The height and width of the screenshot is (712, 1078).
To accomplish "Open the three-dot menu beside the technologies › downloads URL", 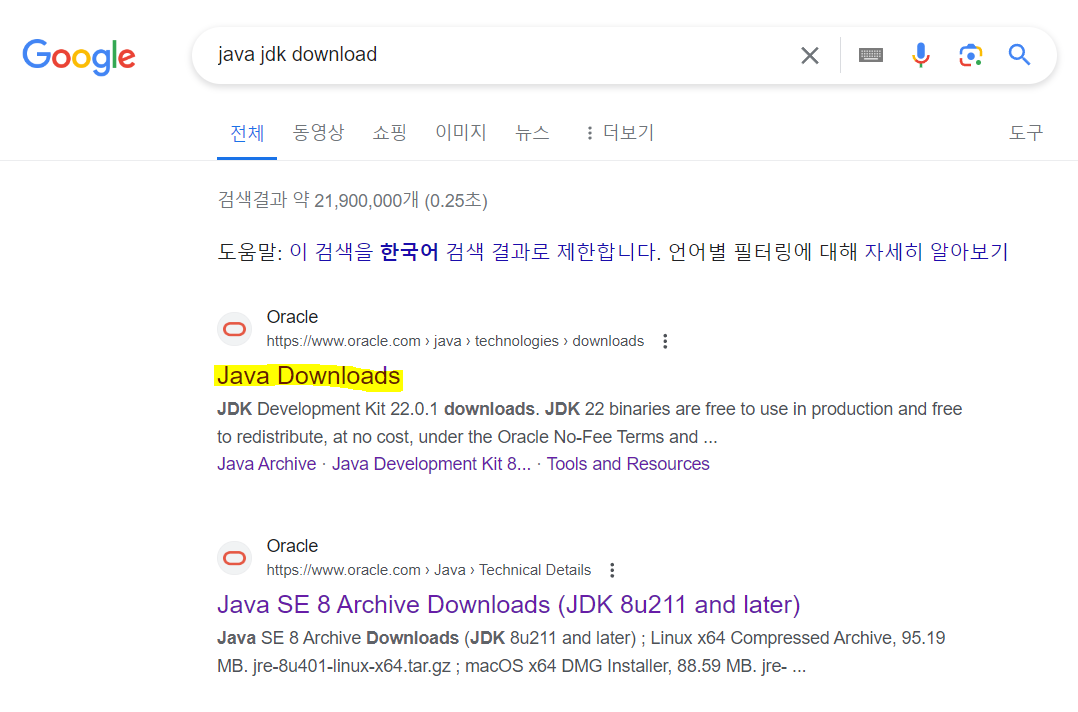I will (x=665, y=342).
